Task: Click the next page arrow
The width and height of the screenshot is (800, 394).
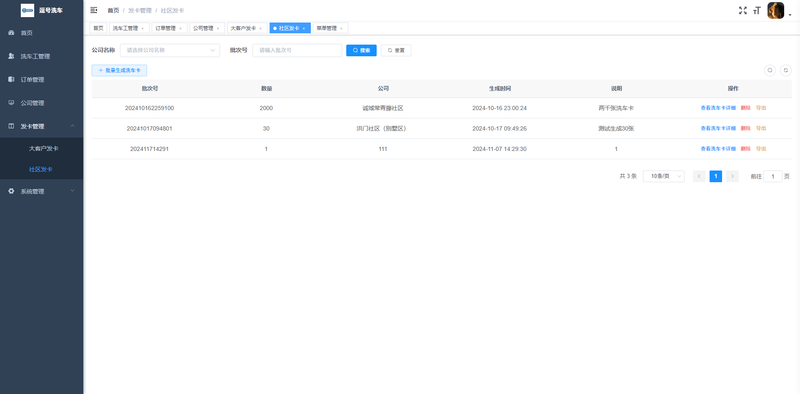Action: (x=732, y=176)
